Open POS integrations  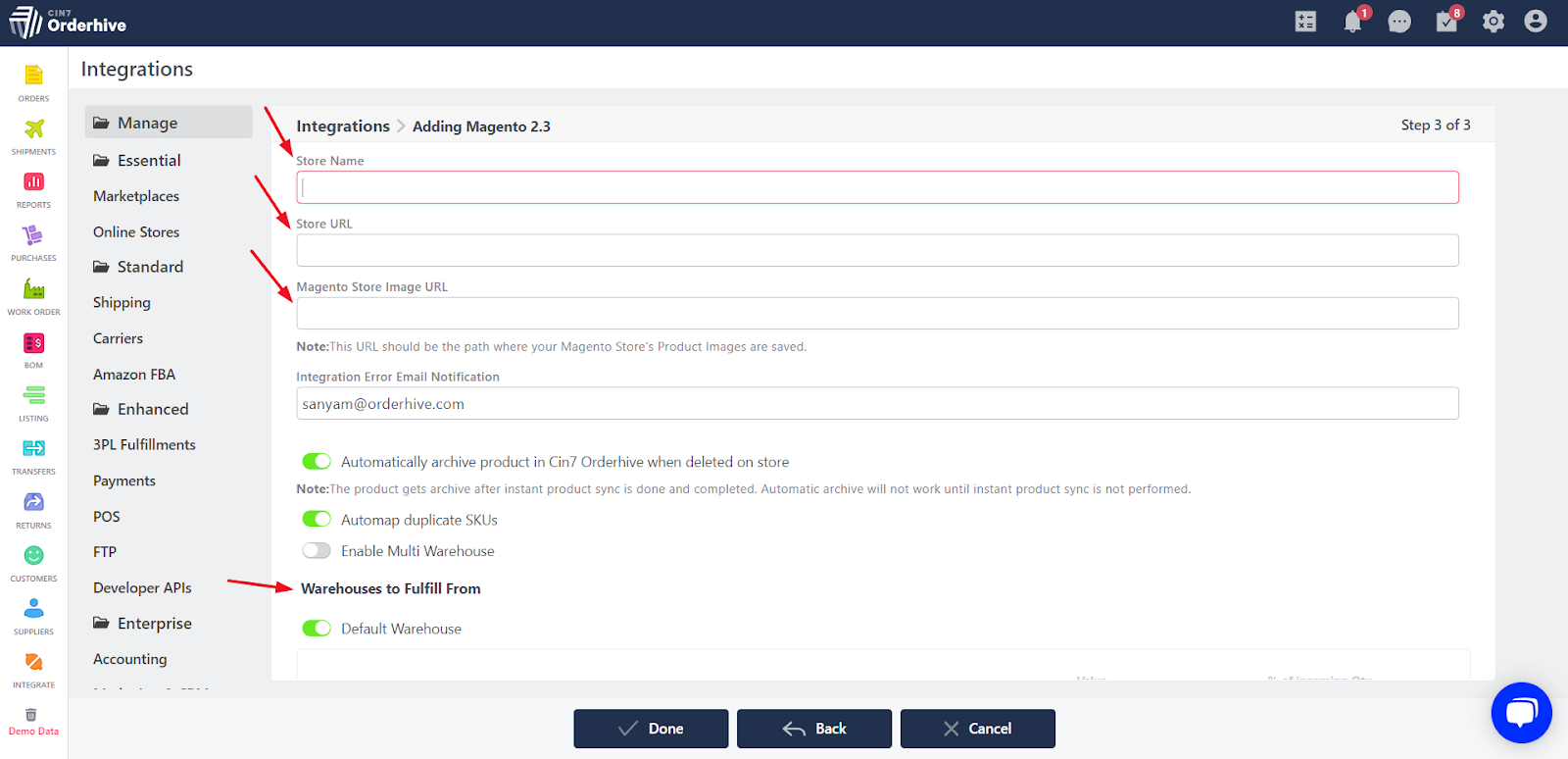coord(107,516)
